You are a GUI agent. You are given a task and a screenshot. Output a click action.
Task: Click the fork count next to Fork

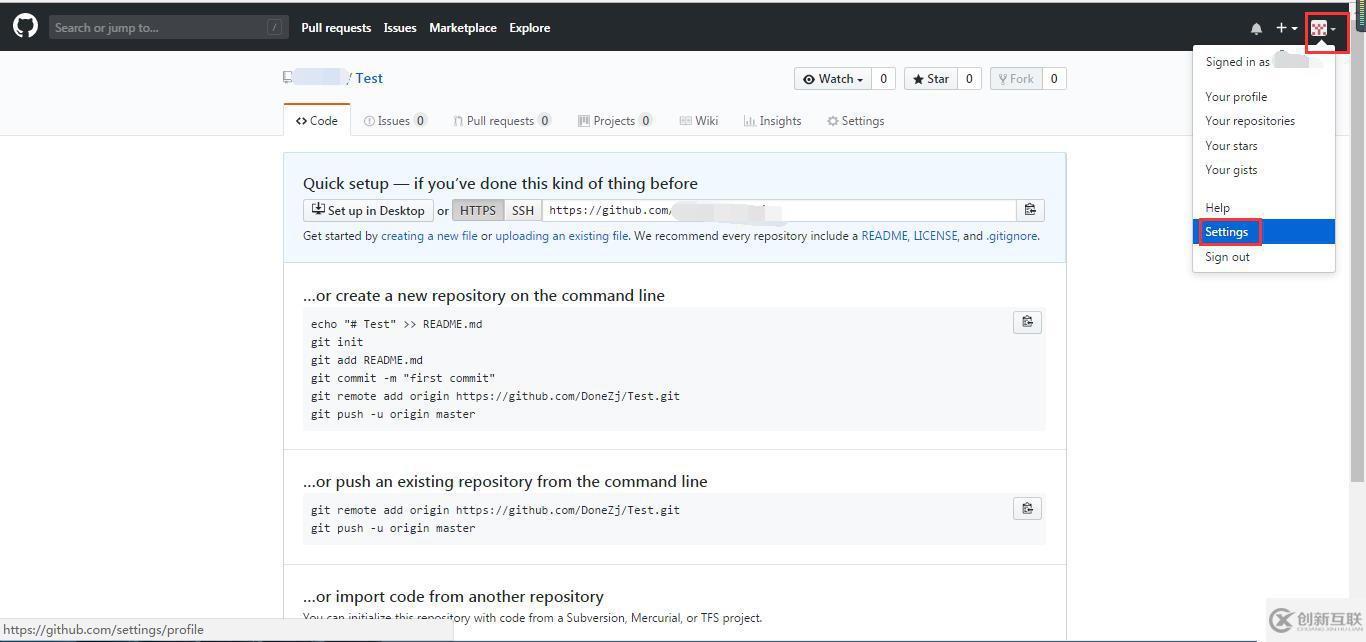click(1054, 79)
